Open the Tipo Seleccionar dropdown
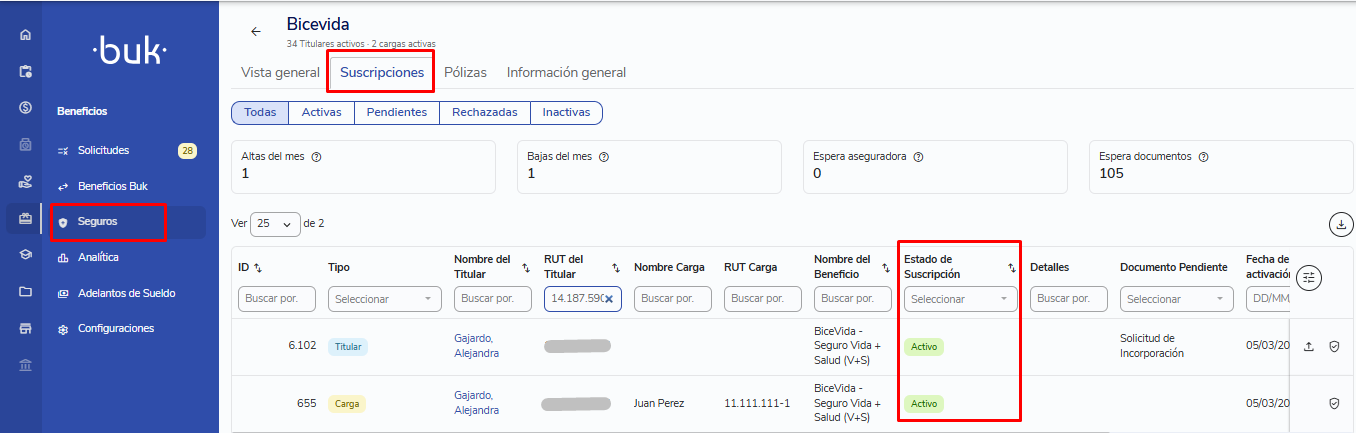The image size is (1356, 433). (x=385, y=299)
